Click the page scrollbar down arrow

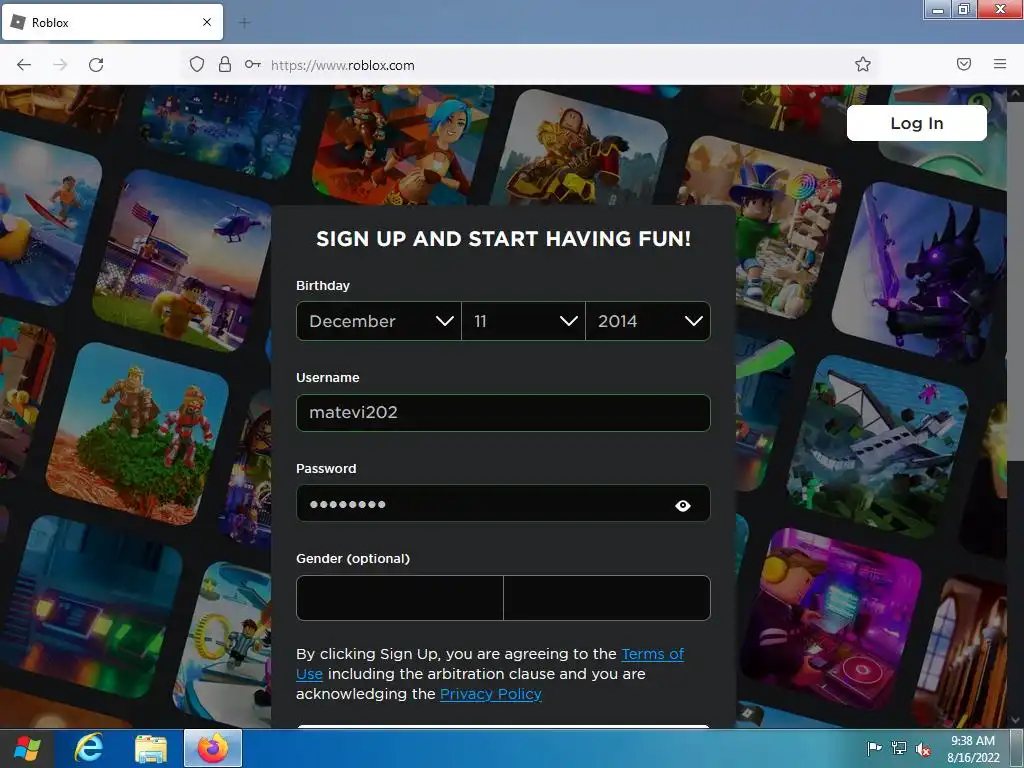(1015, 720)
